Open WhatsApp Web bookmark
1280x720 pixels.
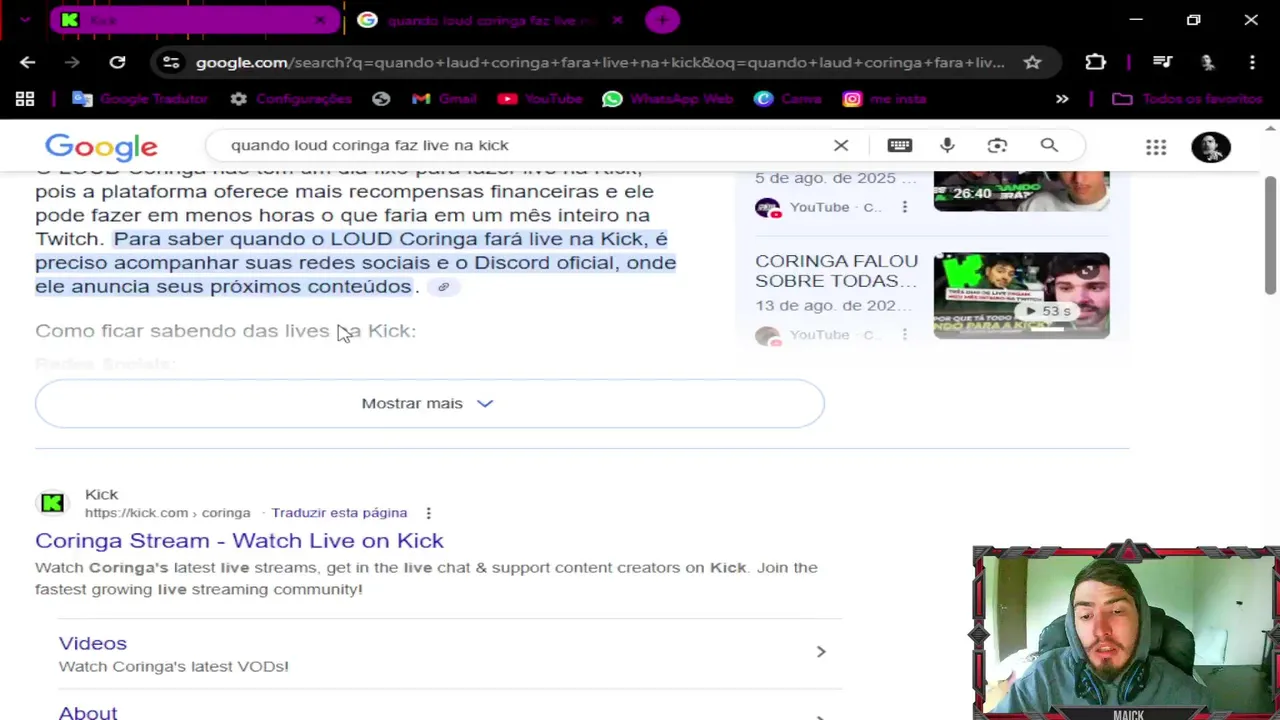(668, 99)
